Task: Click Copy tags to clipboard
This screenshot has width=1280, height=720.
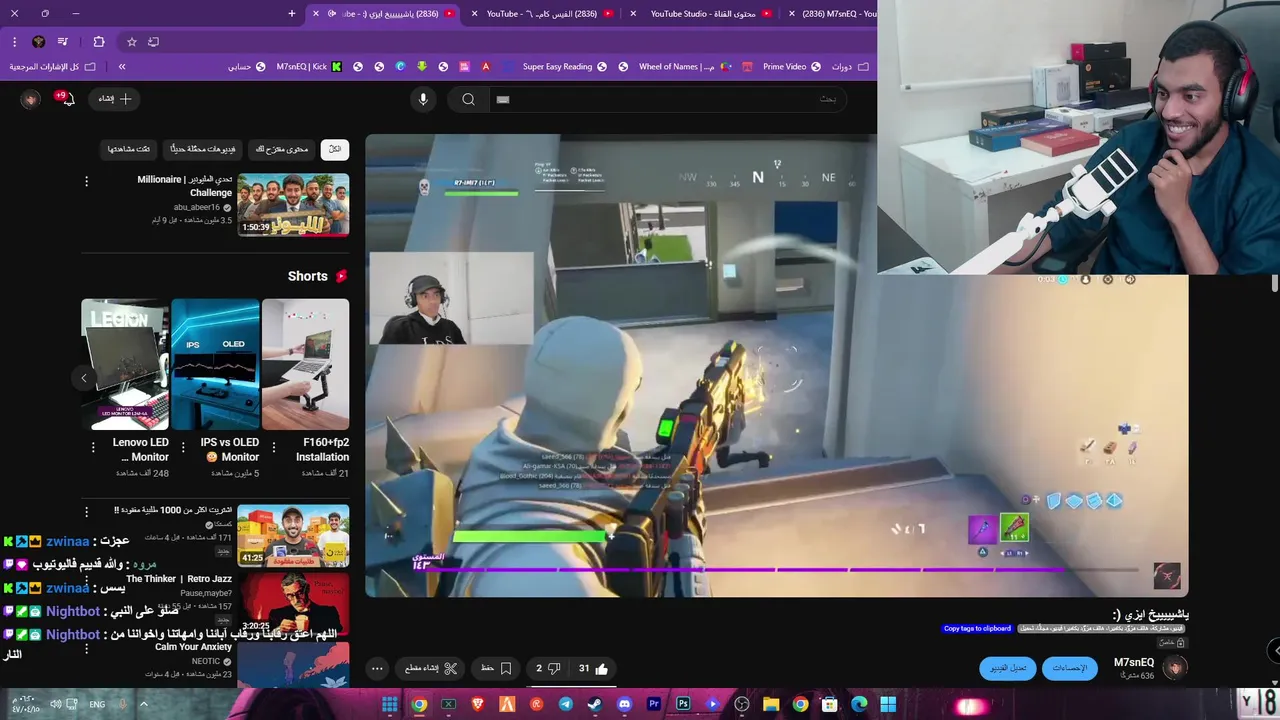Action: coord(977,629)
